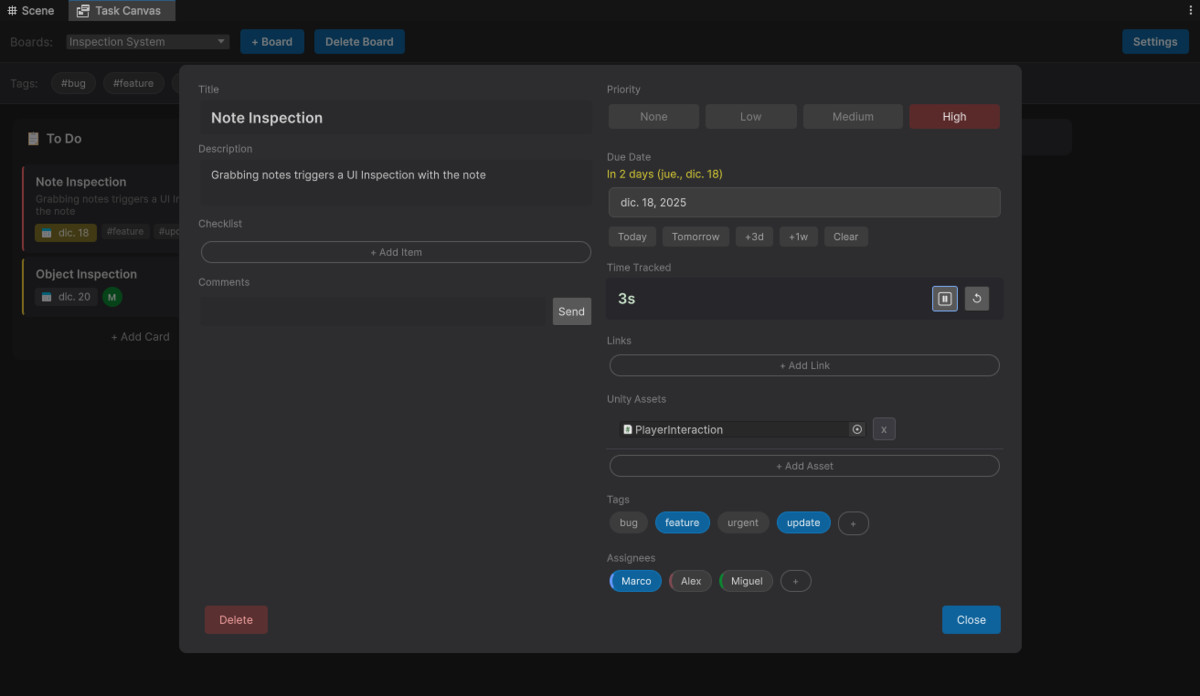Click the Close button
Viewport: 1200px width, 696px height.
click(970, 620)
